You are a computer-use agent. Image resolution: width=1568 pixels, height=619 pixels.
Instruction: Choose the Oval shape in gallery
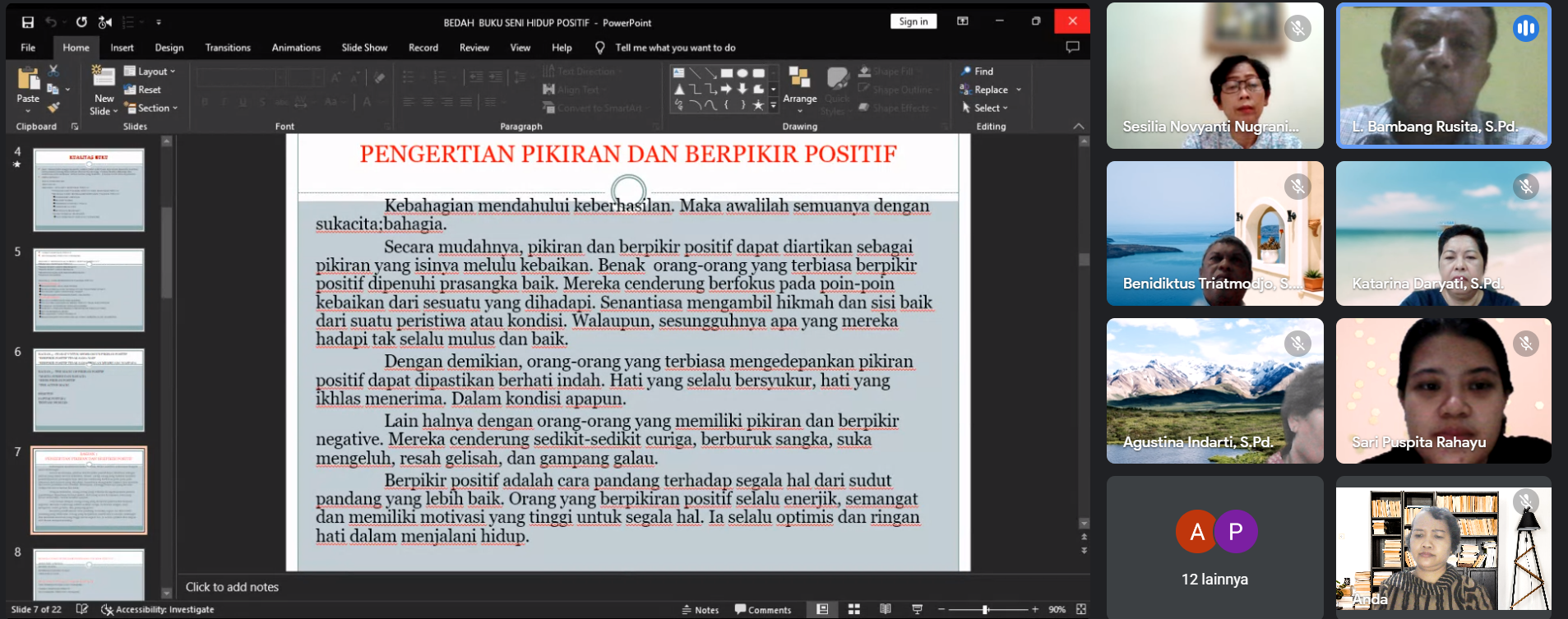pos(742,72)
